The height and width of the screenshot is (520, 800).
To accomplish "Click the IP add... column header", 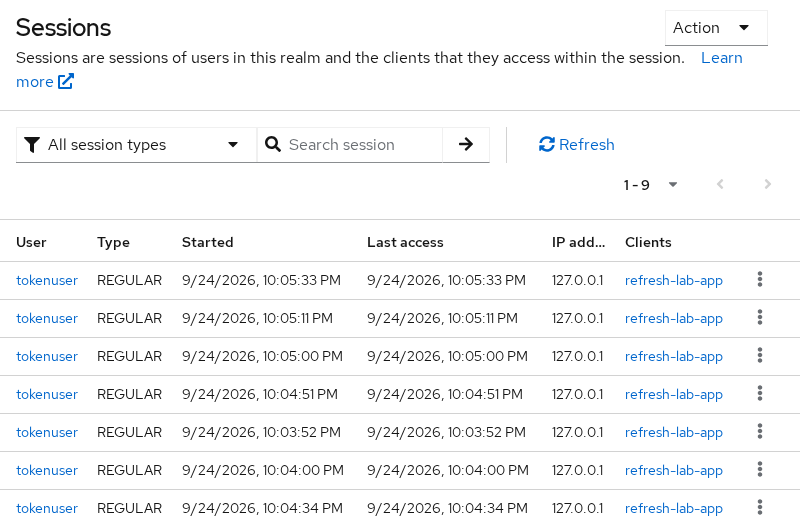I will [x=579, y=242].
